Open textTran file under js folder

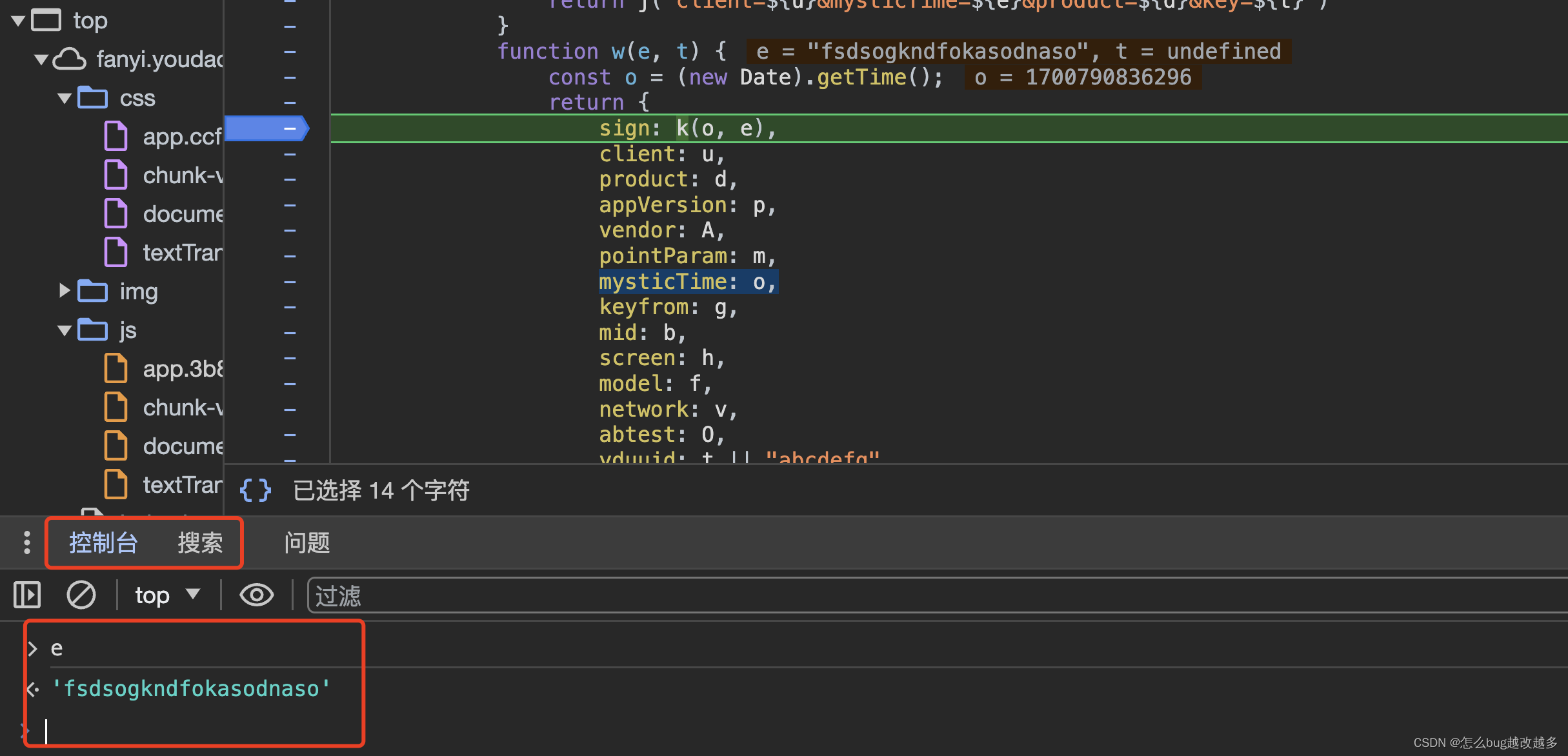click(x=182, y=484)
